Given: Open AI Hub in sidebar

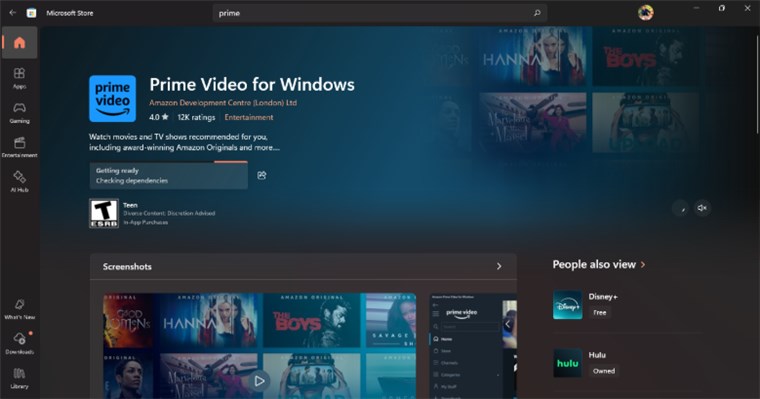Looking at the screenshot, I should tap(19, 181).
